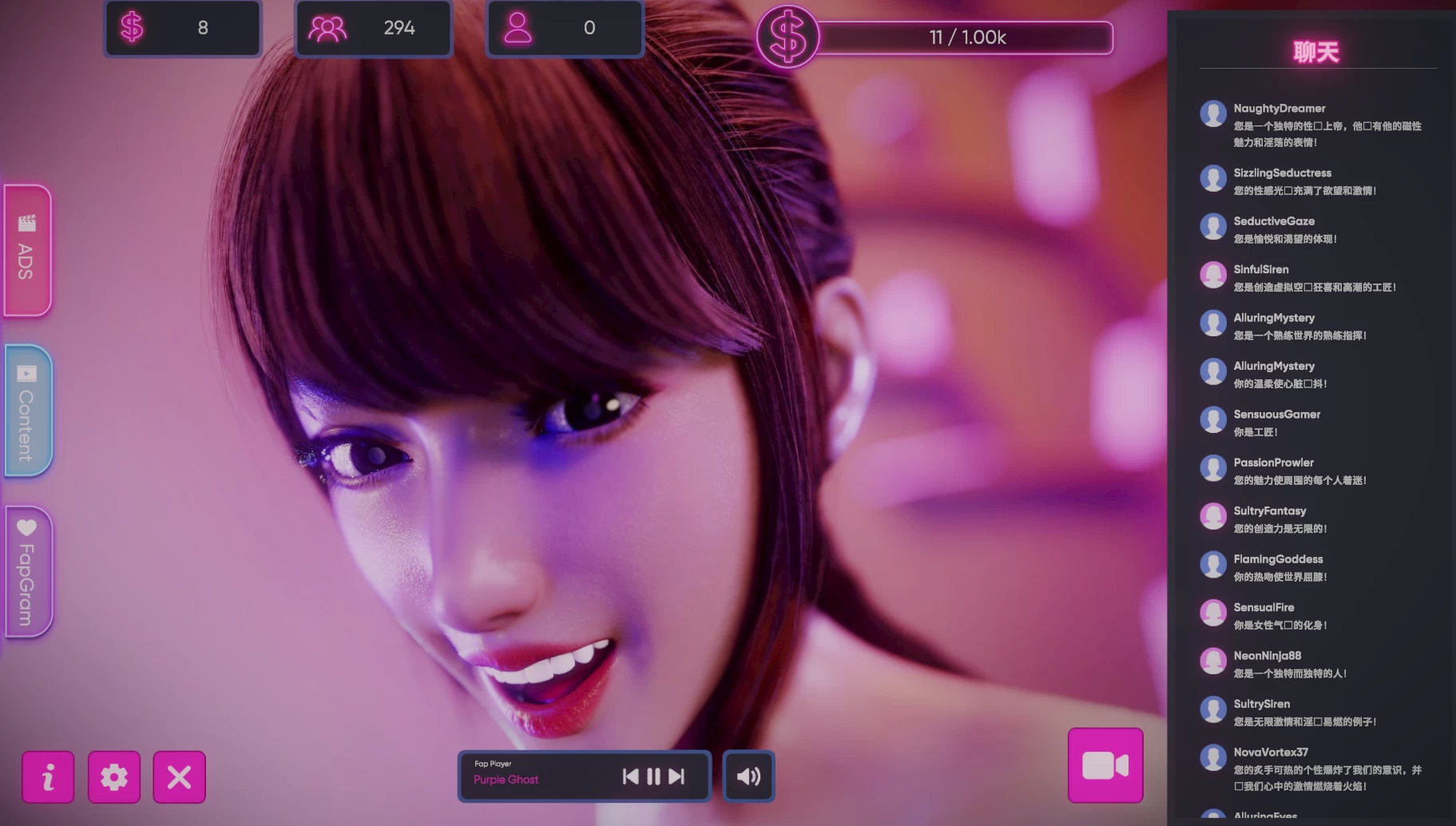Click the pink info button
The height and width of the screenshot is (826, 1456).
point(48,776)
